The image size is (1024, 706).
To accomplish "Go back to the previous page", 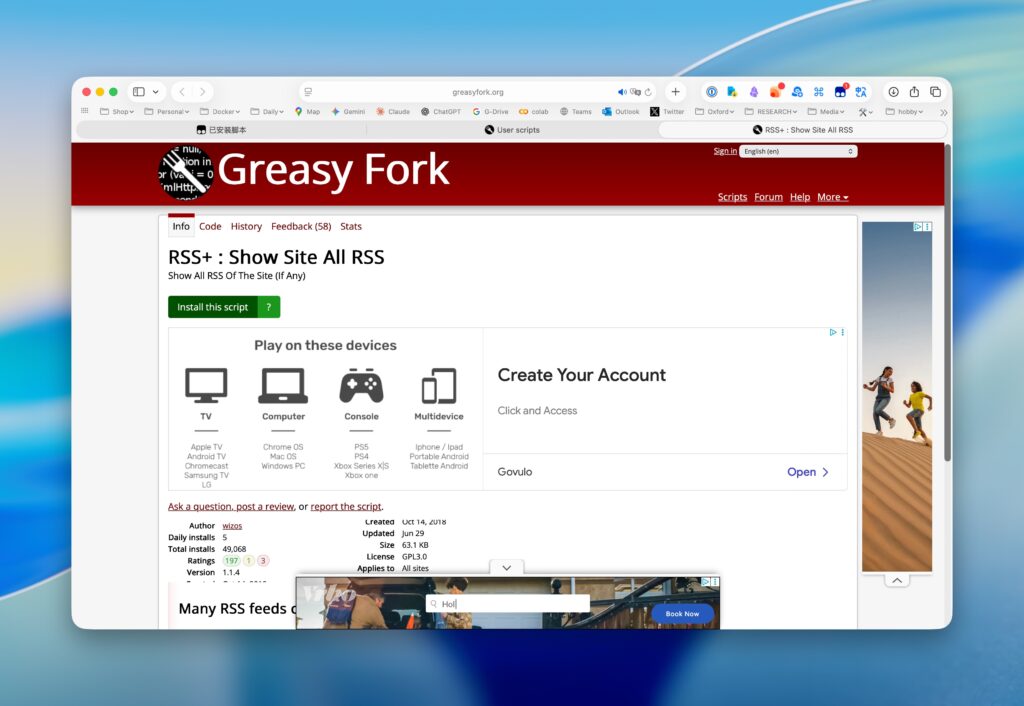I will tap(182, 92).
